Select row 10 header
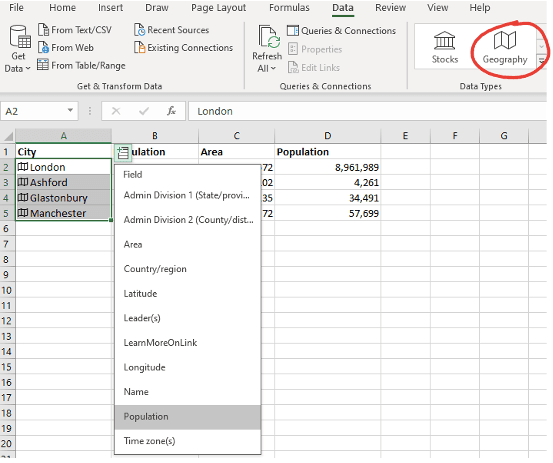The image size is (553, 463). click(7, 290)
